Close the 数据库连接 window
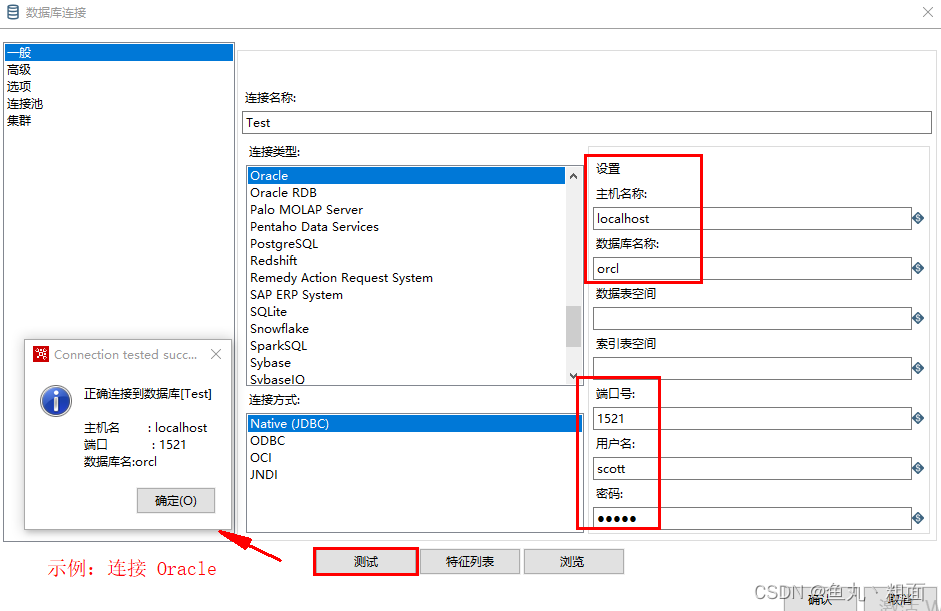 [928, 12]
